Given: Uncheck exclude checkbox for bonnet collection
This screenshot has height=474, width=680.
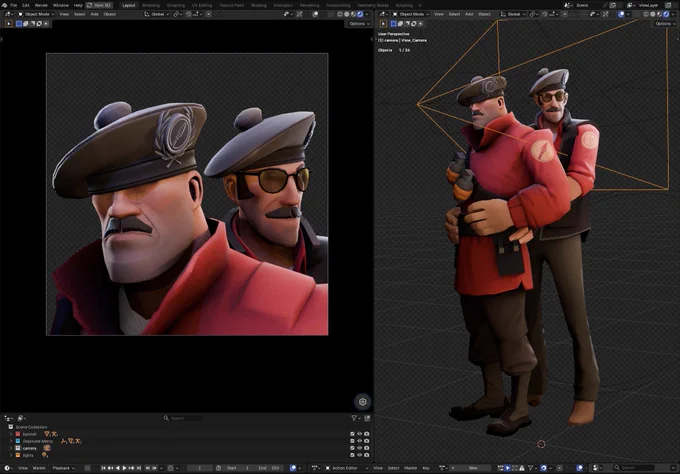Looking at the screenshot, I should tap(352, 434).
